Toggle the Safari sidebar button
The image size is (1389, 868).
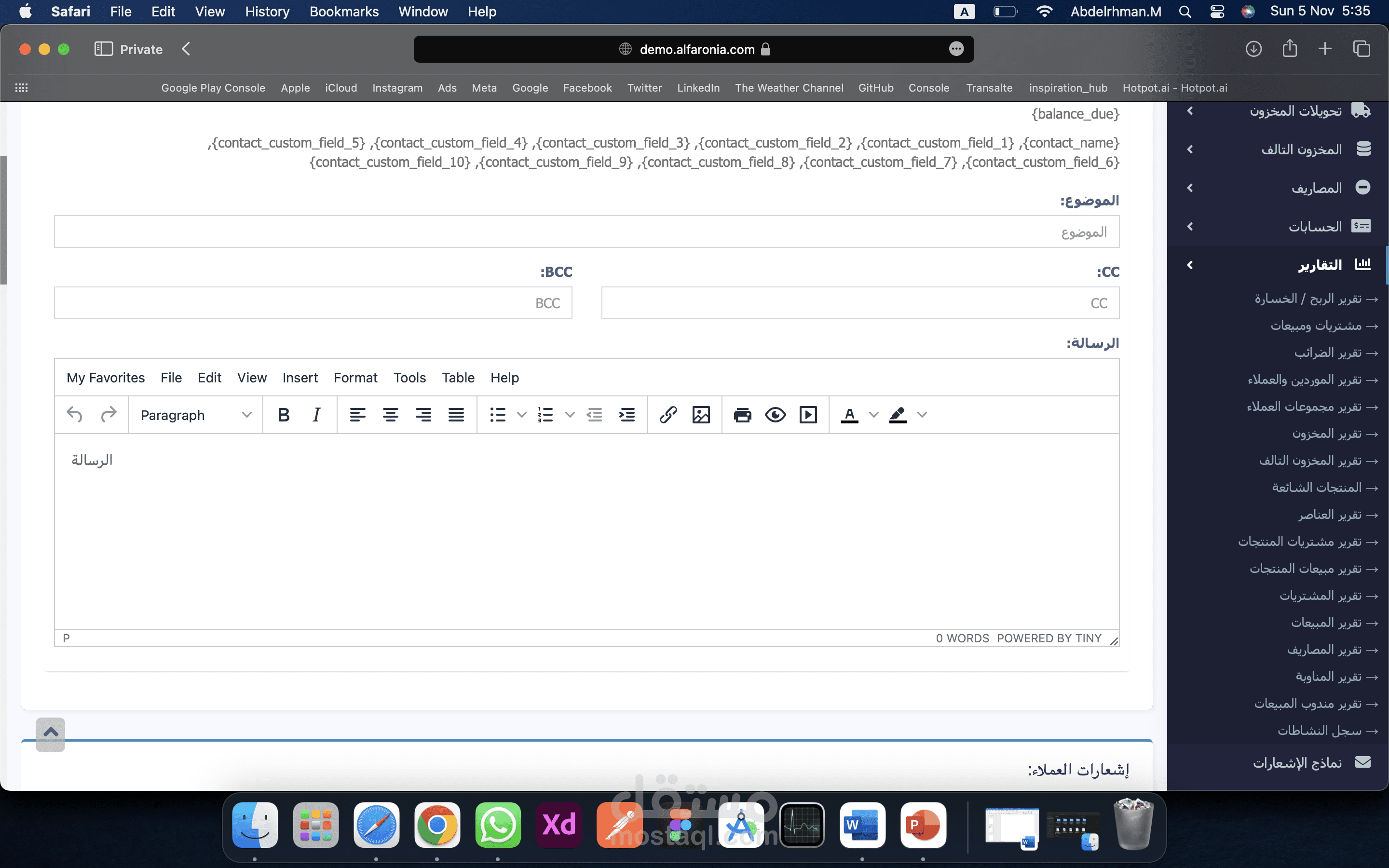(103, 49)
